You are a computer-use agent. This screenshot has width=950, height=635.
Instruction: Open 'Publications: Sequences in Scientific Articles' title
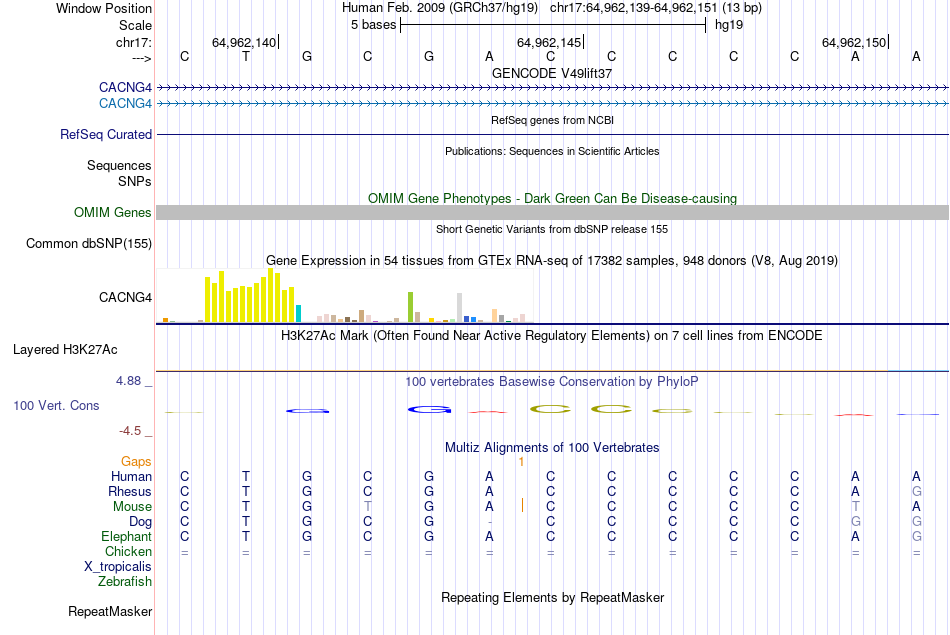[x=552, y=151]
